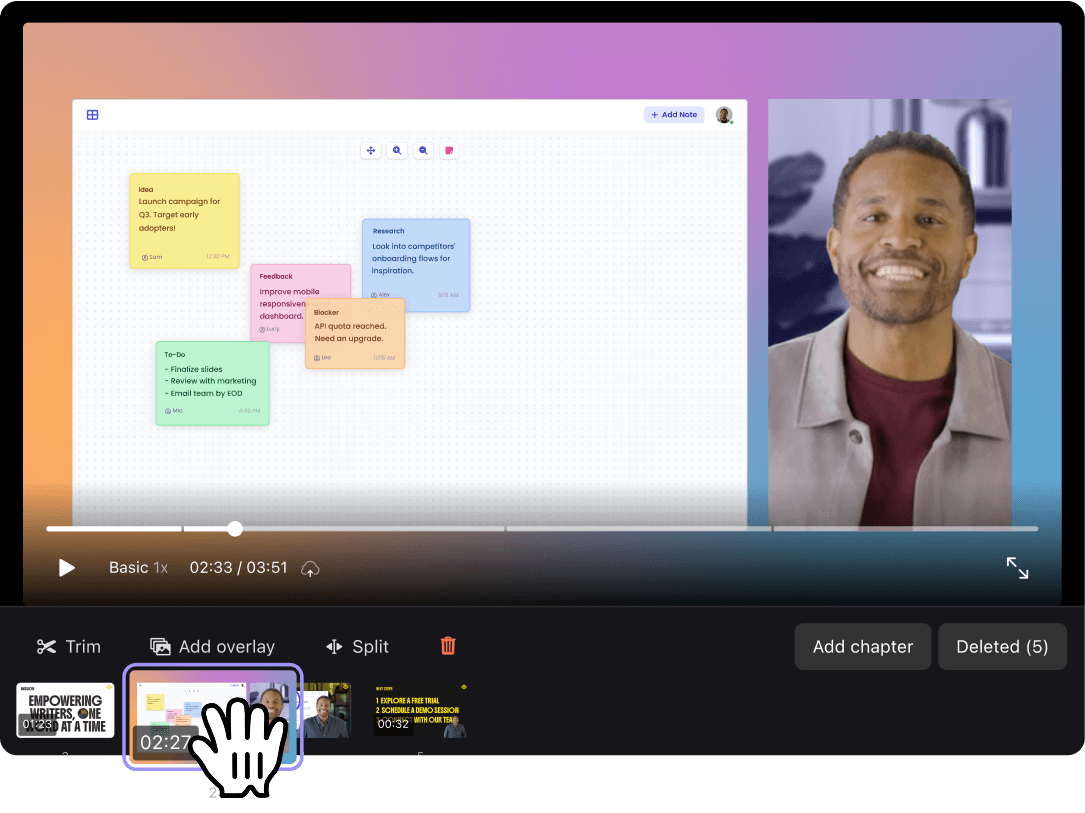The height and width of the screenshot is (813, 1085).
Task: Click the zoom in magnifier on the whiteboard
Action: [x=397, y=151]
